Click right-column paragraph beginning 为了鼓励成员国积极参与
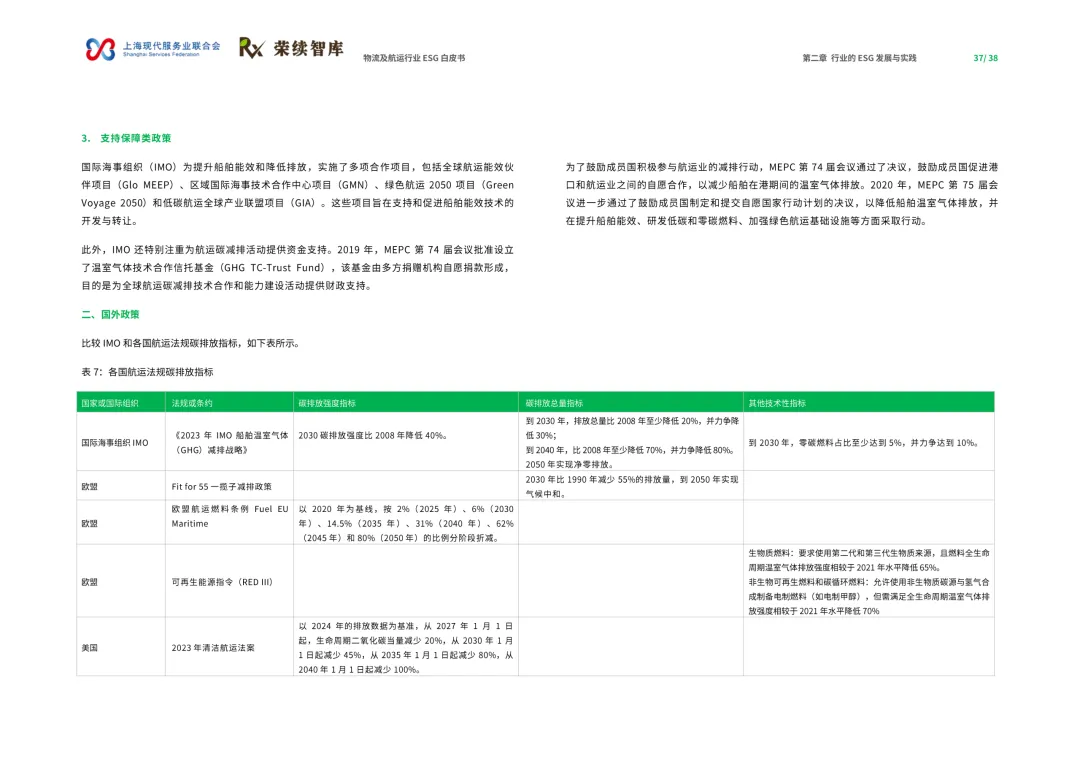Screen dimensions: 1080x764 [x=782, y=194]
